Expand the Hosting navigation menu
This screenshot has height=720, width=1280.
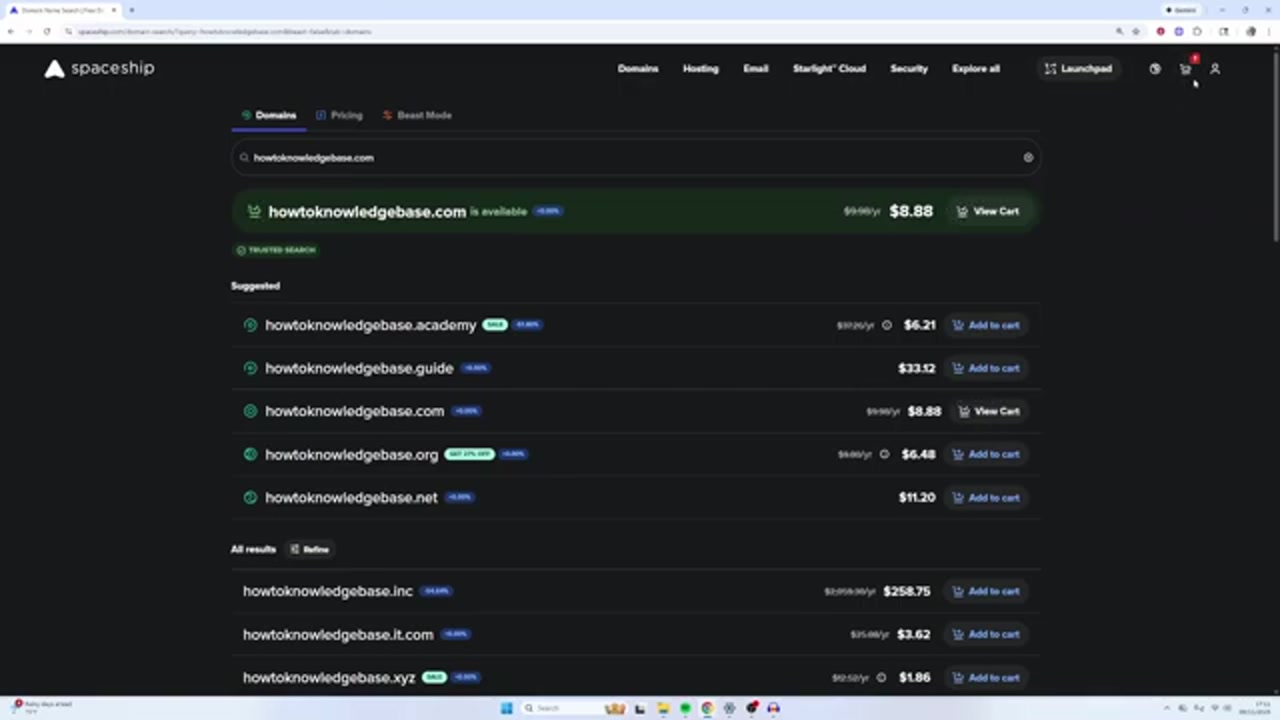click(x=700, y=69)
